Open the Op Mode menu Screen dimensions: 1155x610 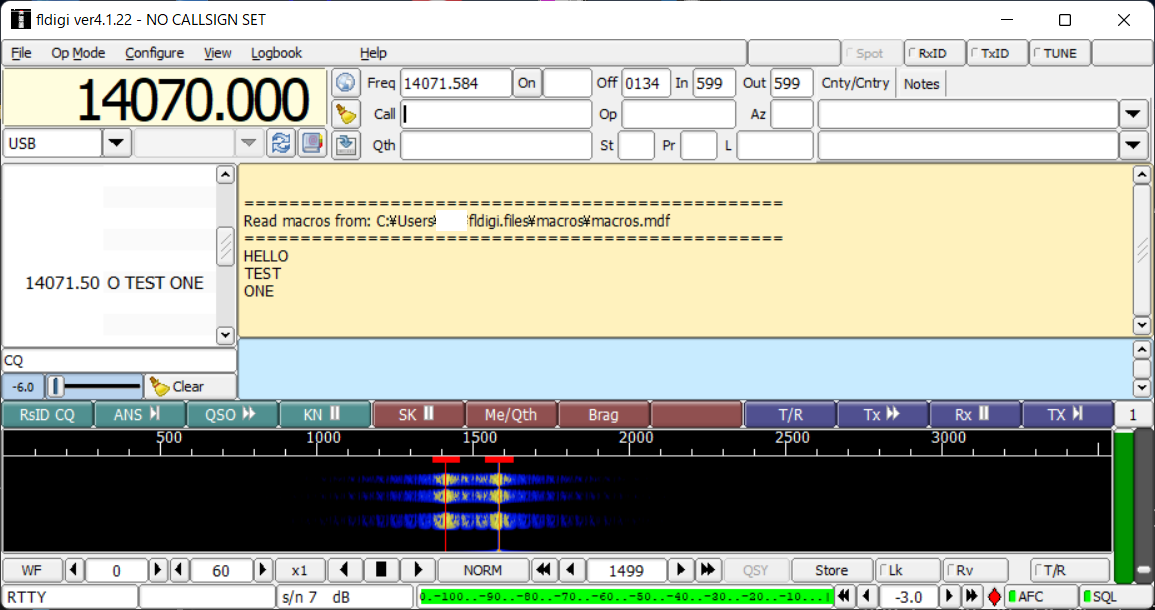[x=78, y=53]
